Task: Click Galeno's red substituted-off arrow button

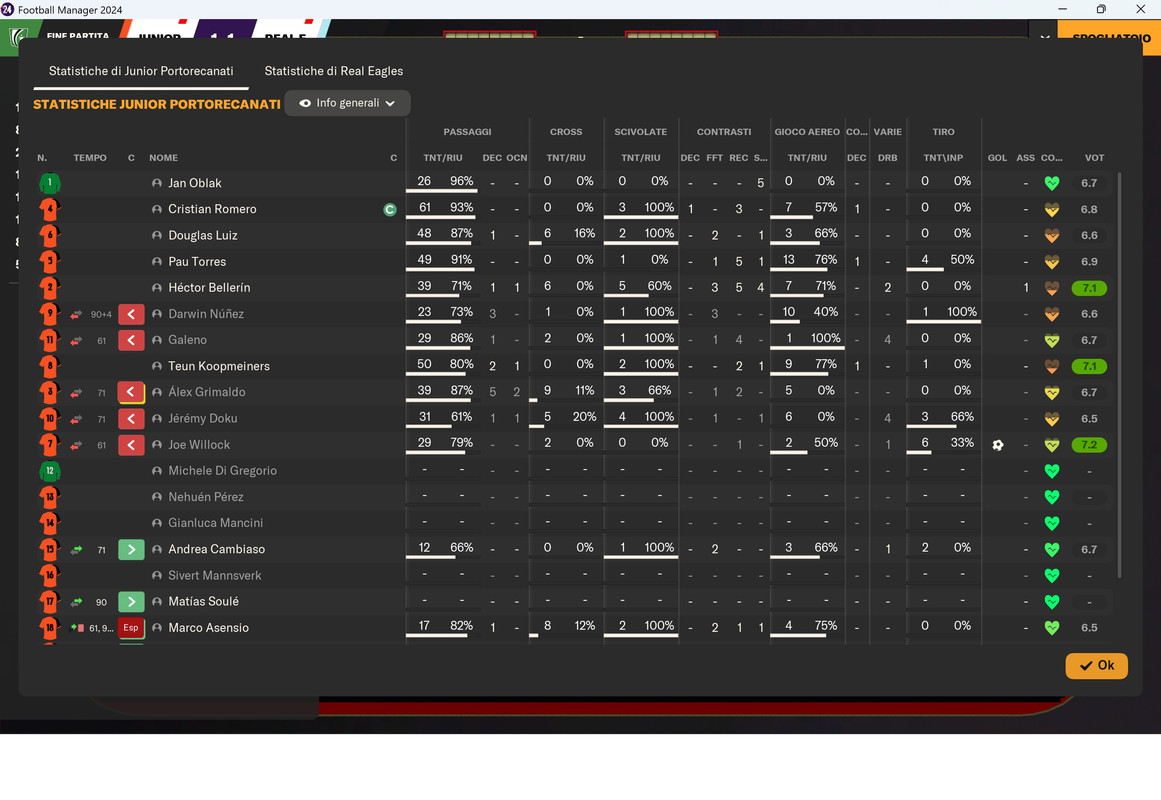Action: [x=131, y=340]
